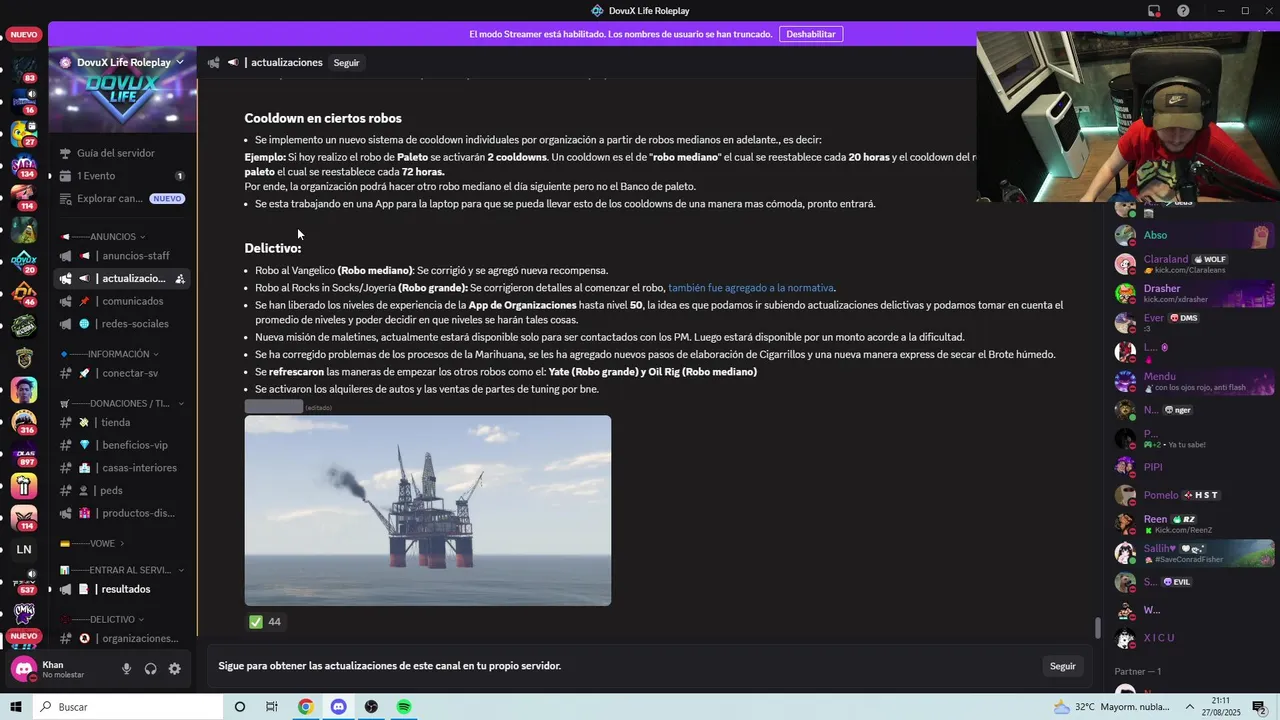Open Windows Start menu
This screenshot has height=720, width=1280.
15,707
